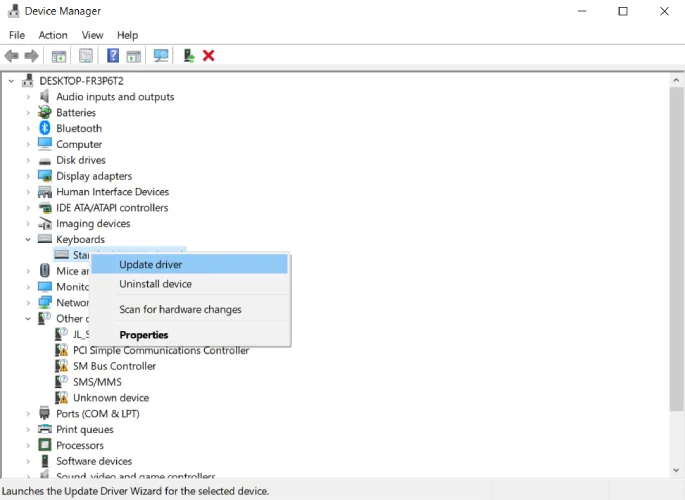The width and height of the screenshot is (685, 500).
Task: Select the PCI Simple Communications Controller device
Action: coord(160,350)
